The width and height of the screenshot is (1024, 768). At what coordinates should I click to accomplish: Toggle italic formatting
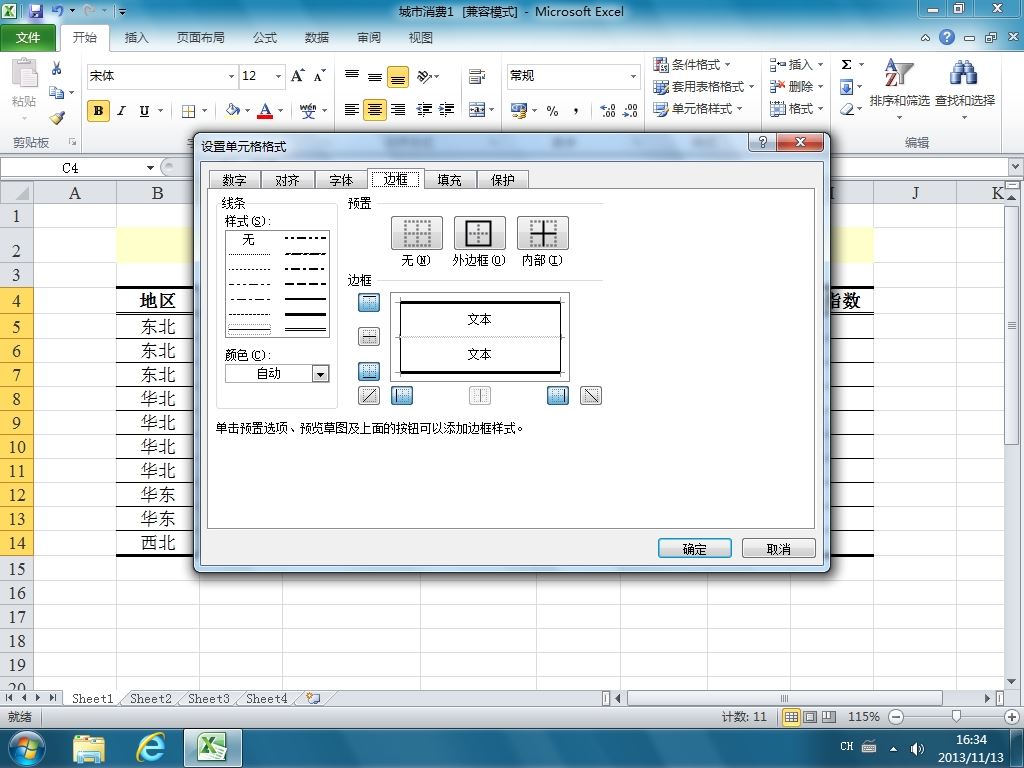[121, 111]
